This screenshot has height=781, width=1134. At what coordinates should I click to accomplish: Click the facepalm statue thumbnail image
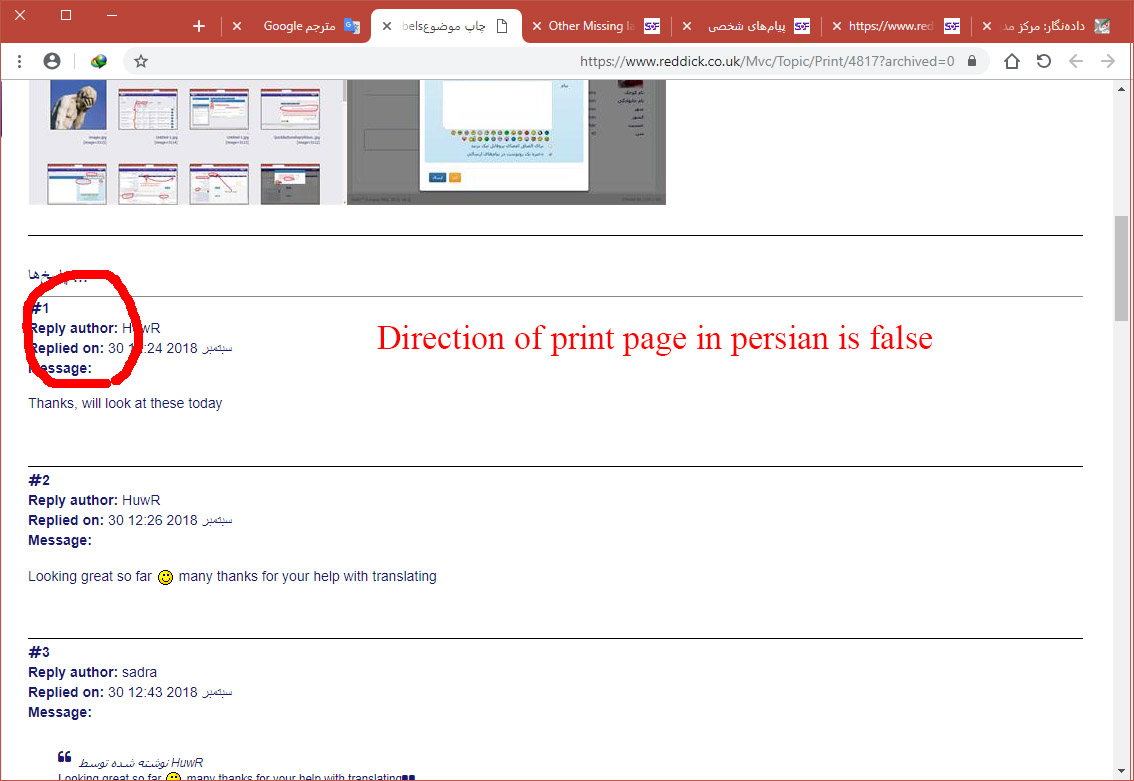[x=78, y=108]
